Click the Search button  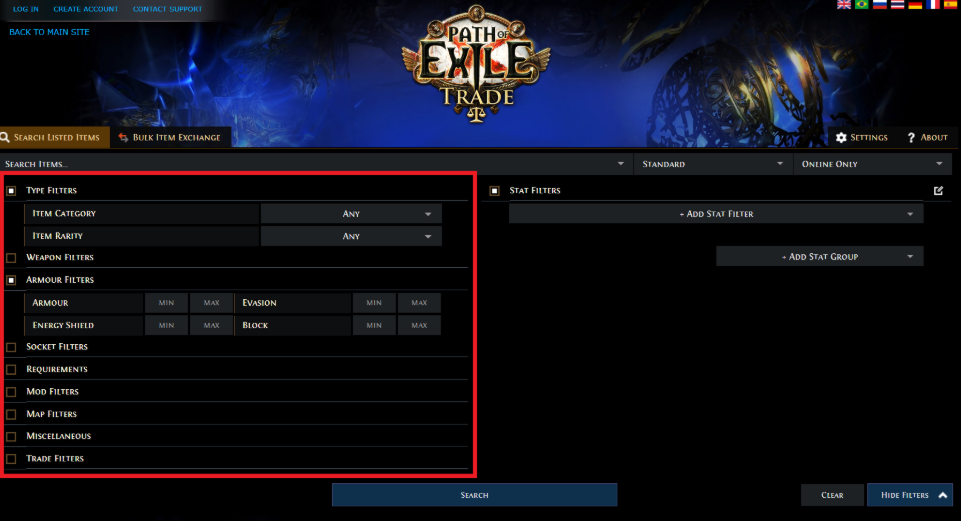(x=474, y=495)
